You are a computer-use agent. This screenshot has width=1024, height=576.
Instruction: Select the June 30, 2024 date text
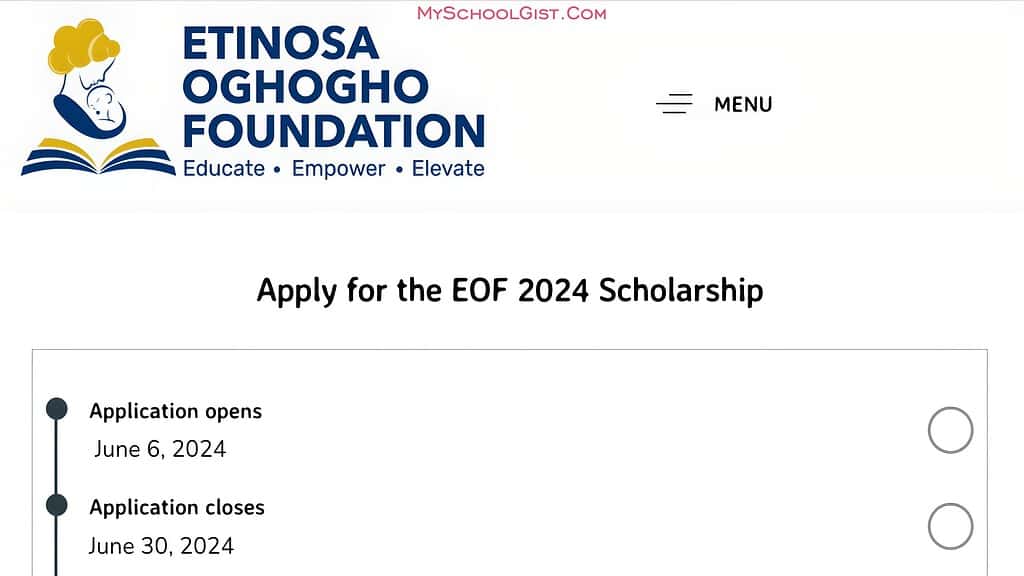161,546
